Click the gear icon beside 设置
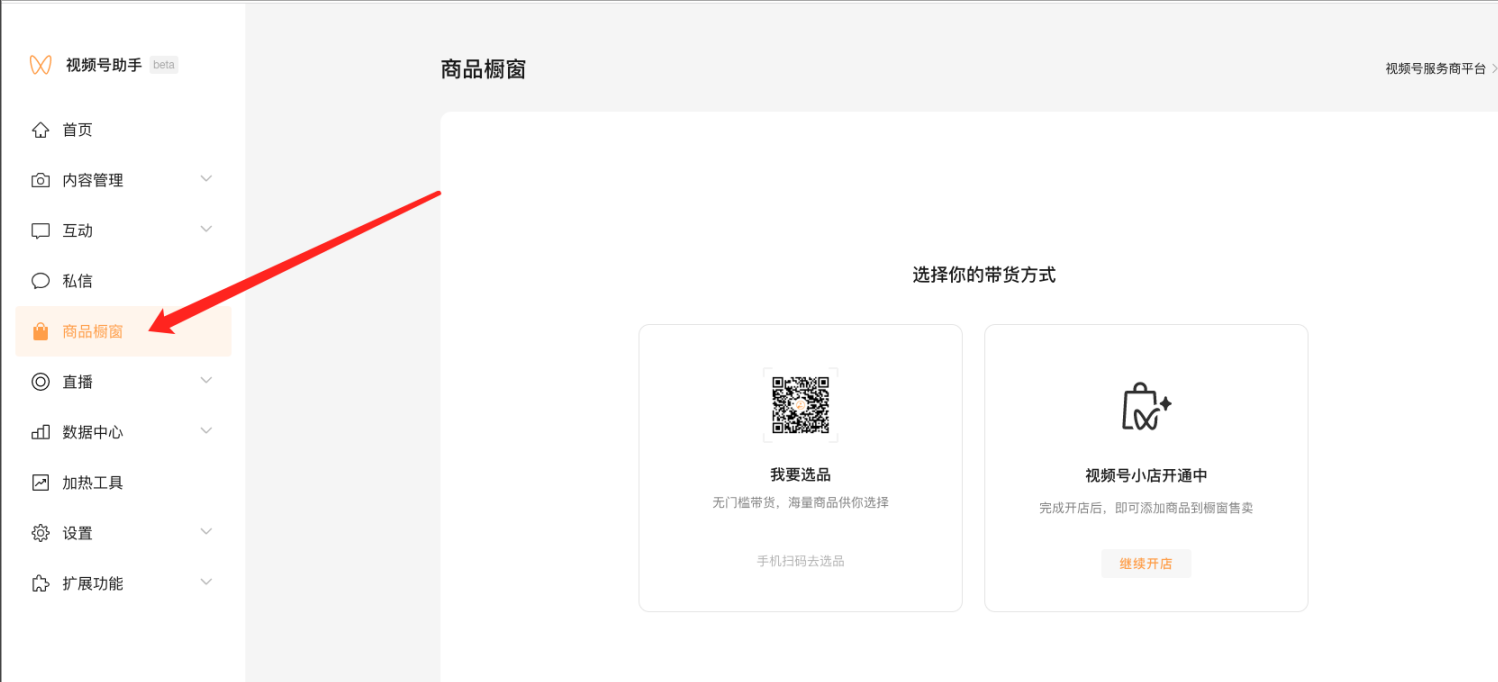This screenshot has width=1498, height=682. pos(40,533)
